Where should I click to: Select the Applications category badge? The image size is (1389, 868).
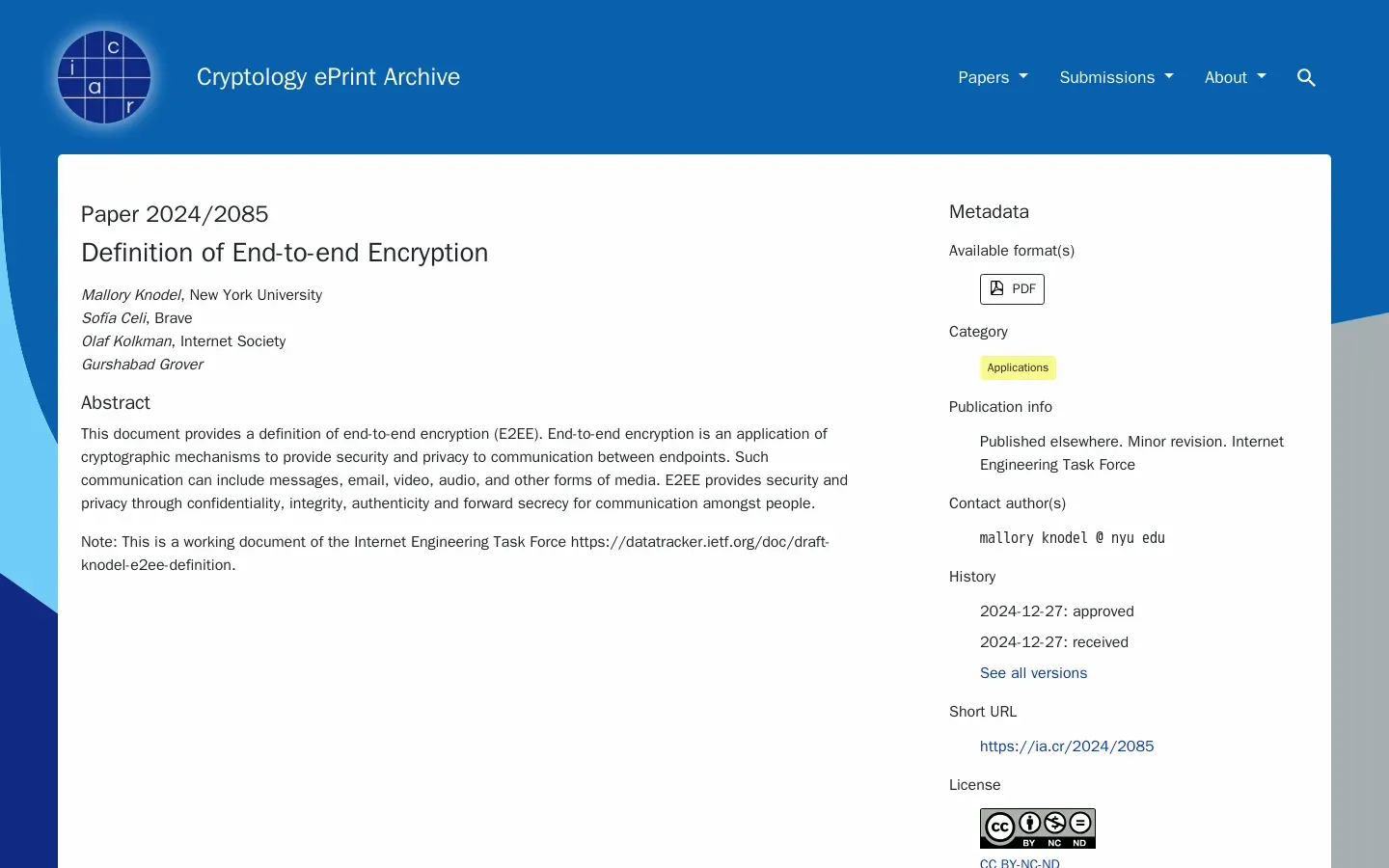[x=1018, y=367]
